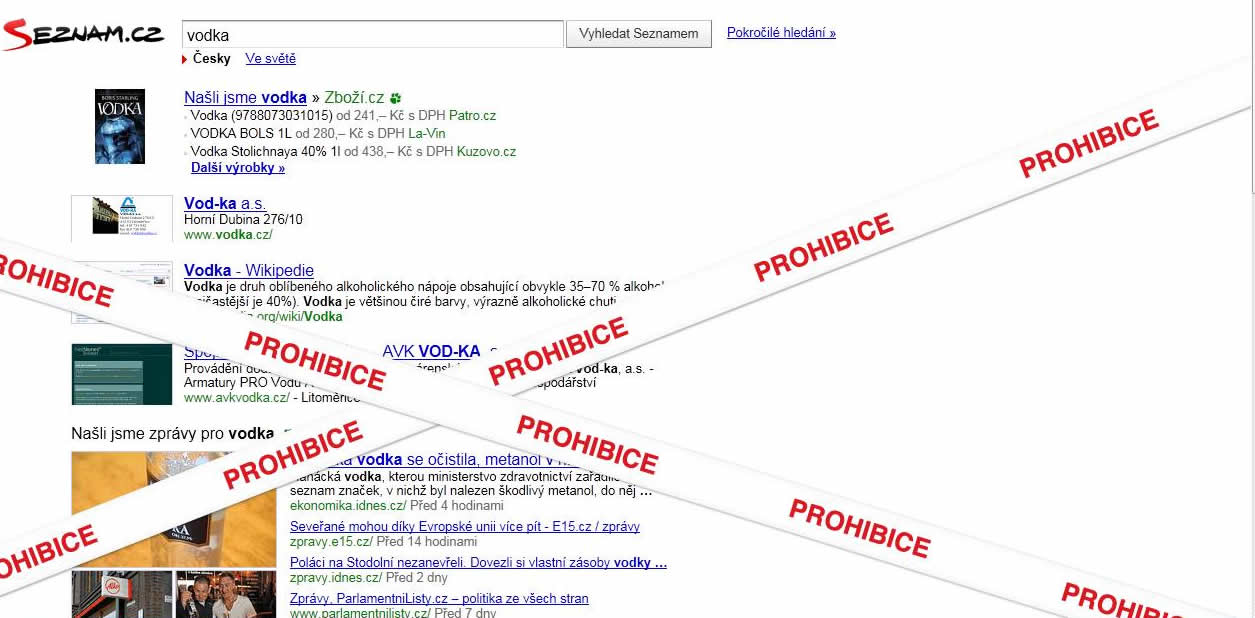The width and height of the screenshot is (1255, 618).
Task: Open zpravy.e15.cz source link
Action: (x=329, y=542)
